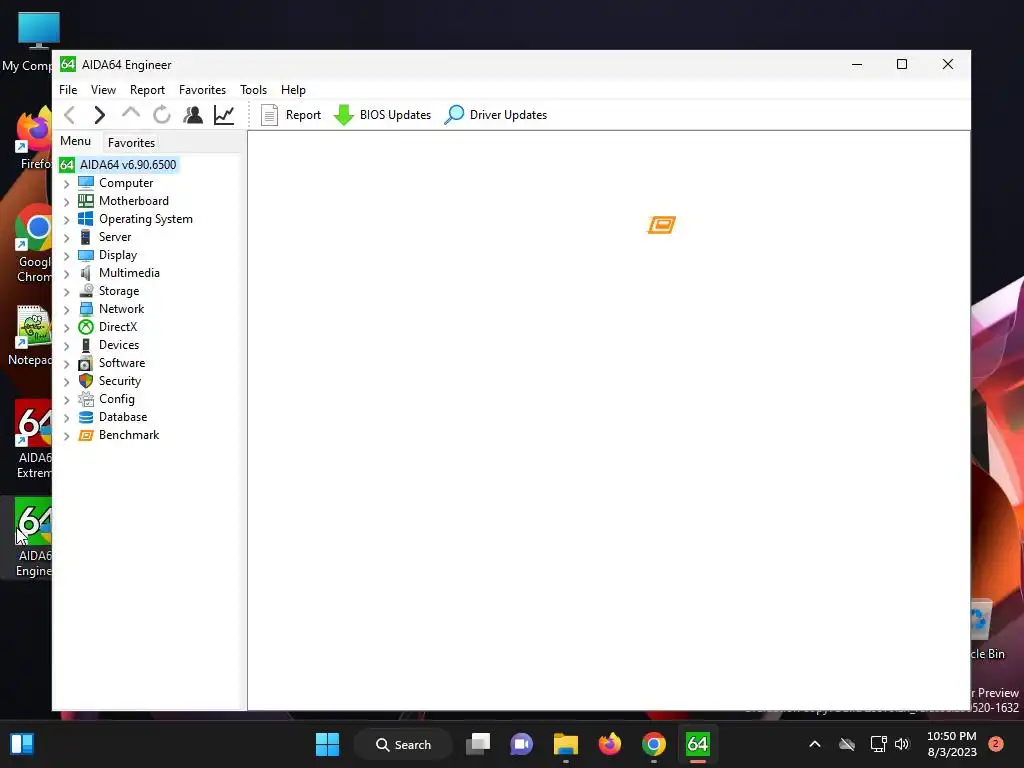Expand the Software tree node
1024x768 pixels.
[66, 364]
